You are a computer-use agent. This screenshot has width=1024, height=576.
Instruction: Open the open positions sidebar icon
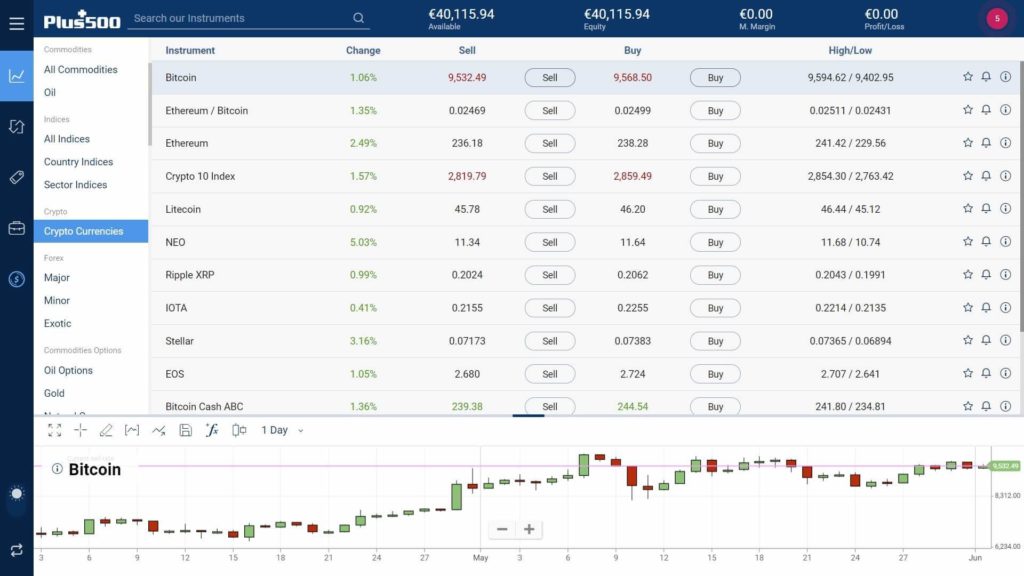(16, 126)
